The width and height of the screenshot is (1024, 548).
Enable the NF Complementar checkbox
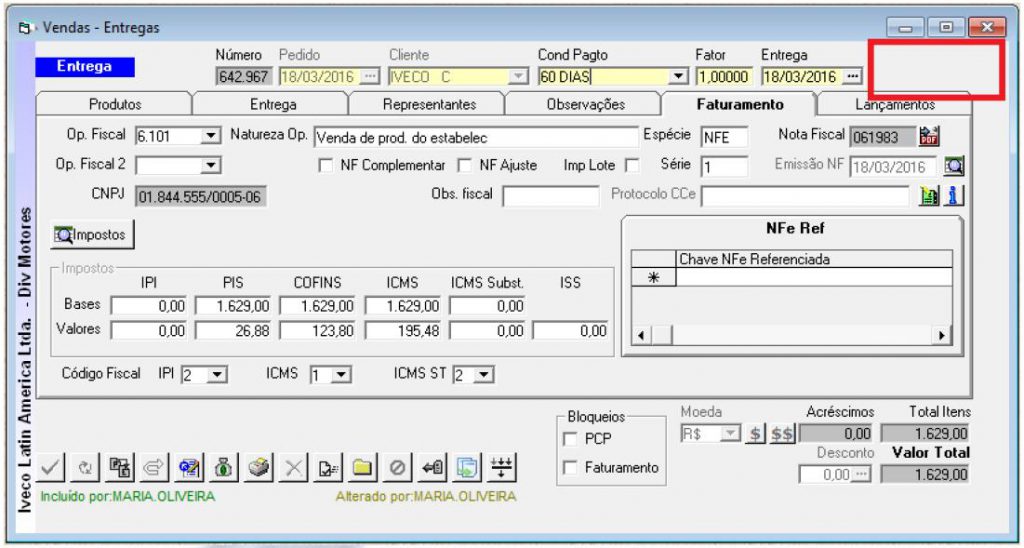pos(324,166)
